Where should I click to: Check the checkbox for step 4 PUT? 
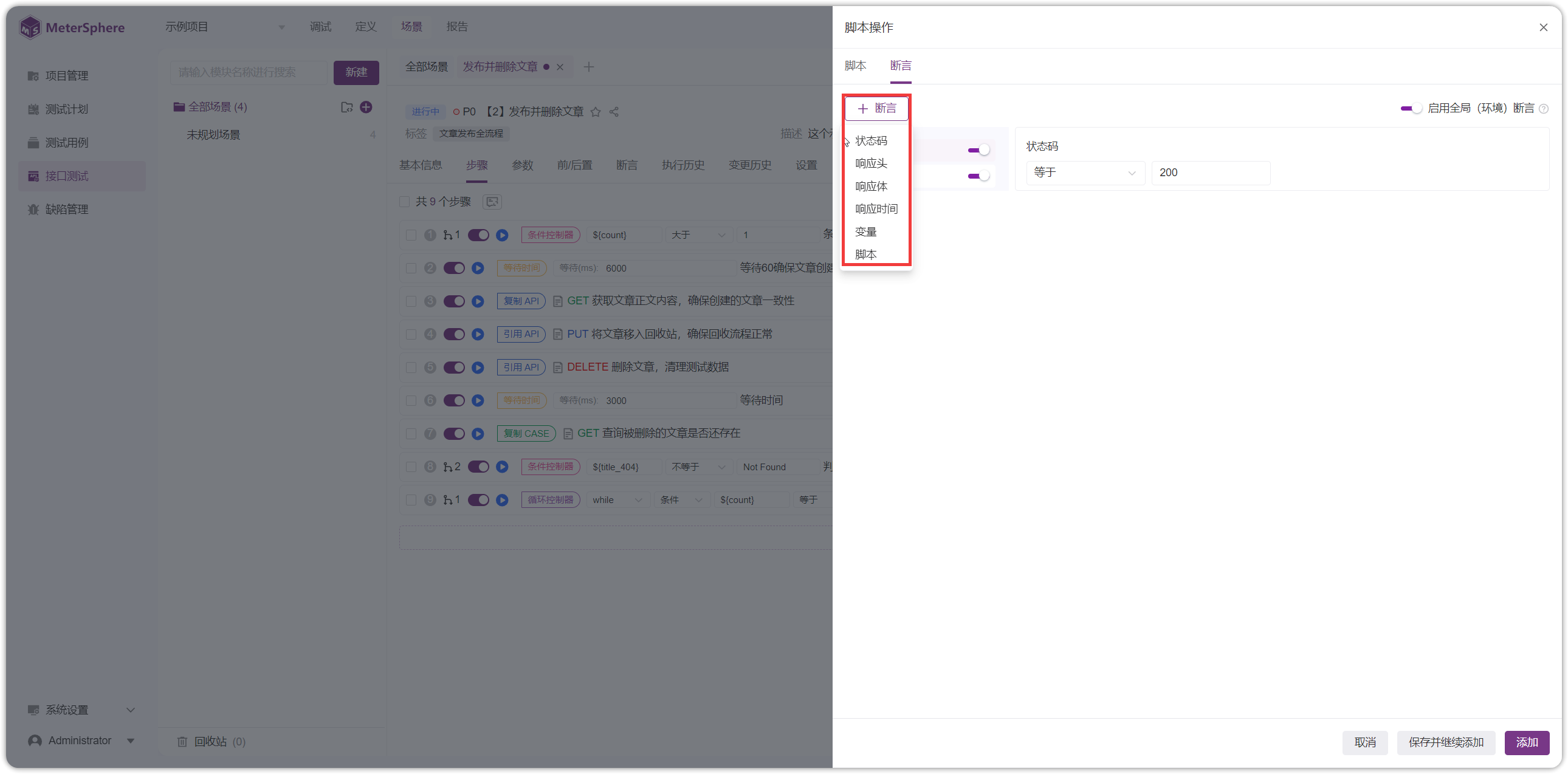(411, 335)
